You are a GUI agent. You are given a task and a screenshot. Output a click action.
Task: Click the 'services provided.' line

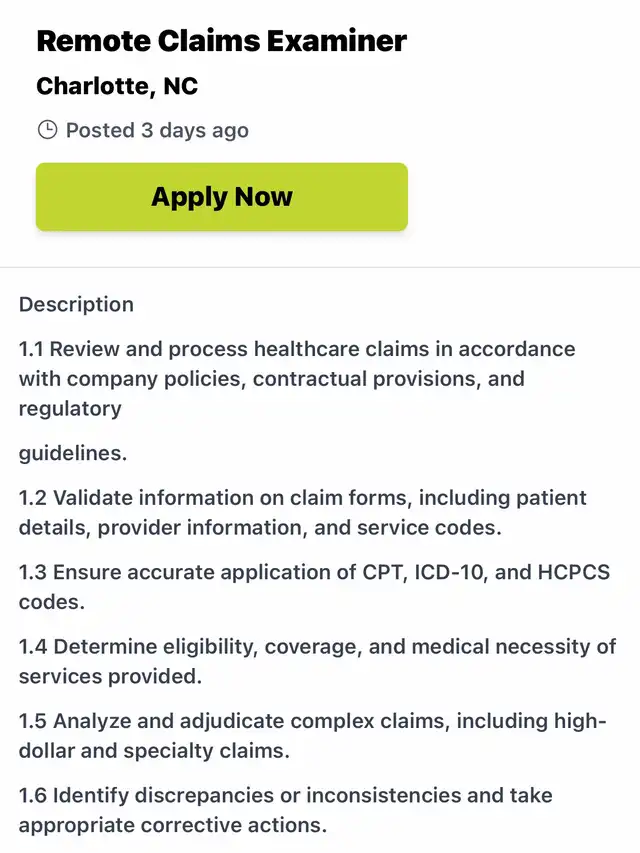[x=110, y=676]
